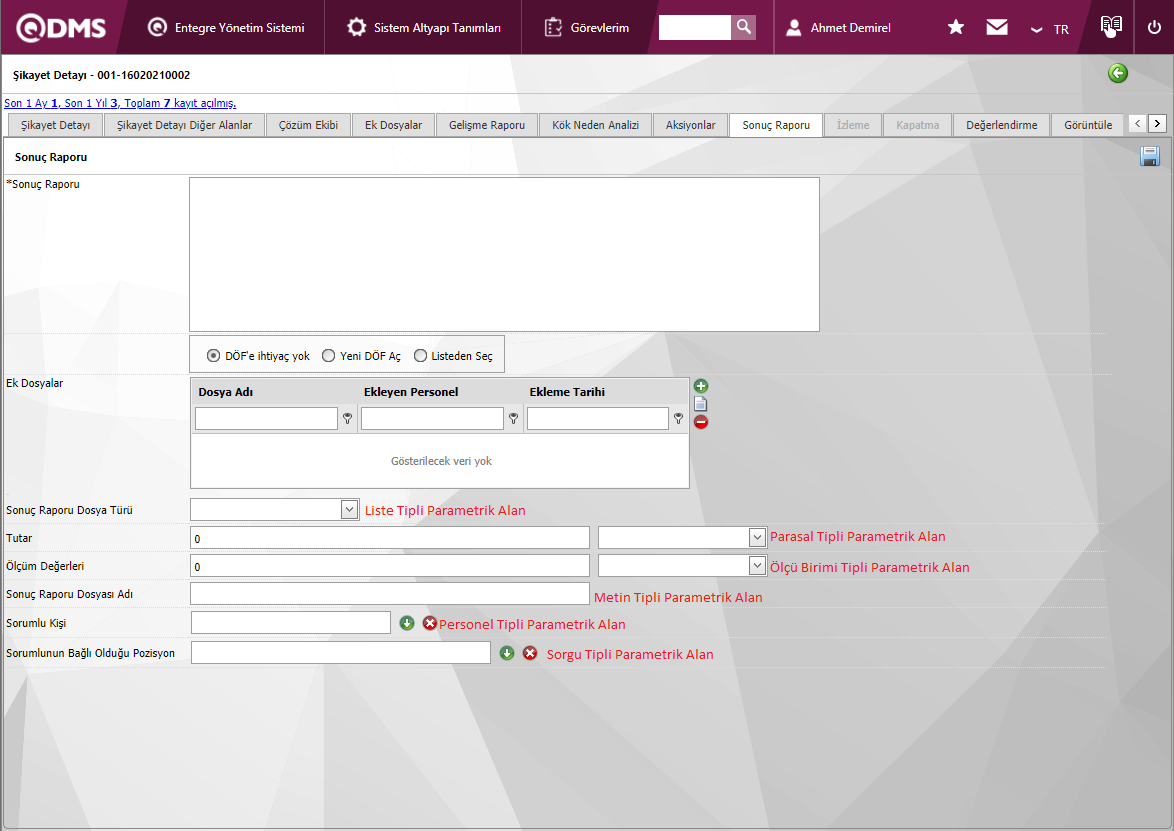Select person via Sorumlu Kişi green arrow
The height and width of the screenshot is (831, 1174).
407,623
